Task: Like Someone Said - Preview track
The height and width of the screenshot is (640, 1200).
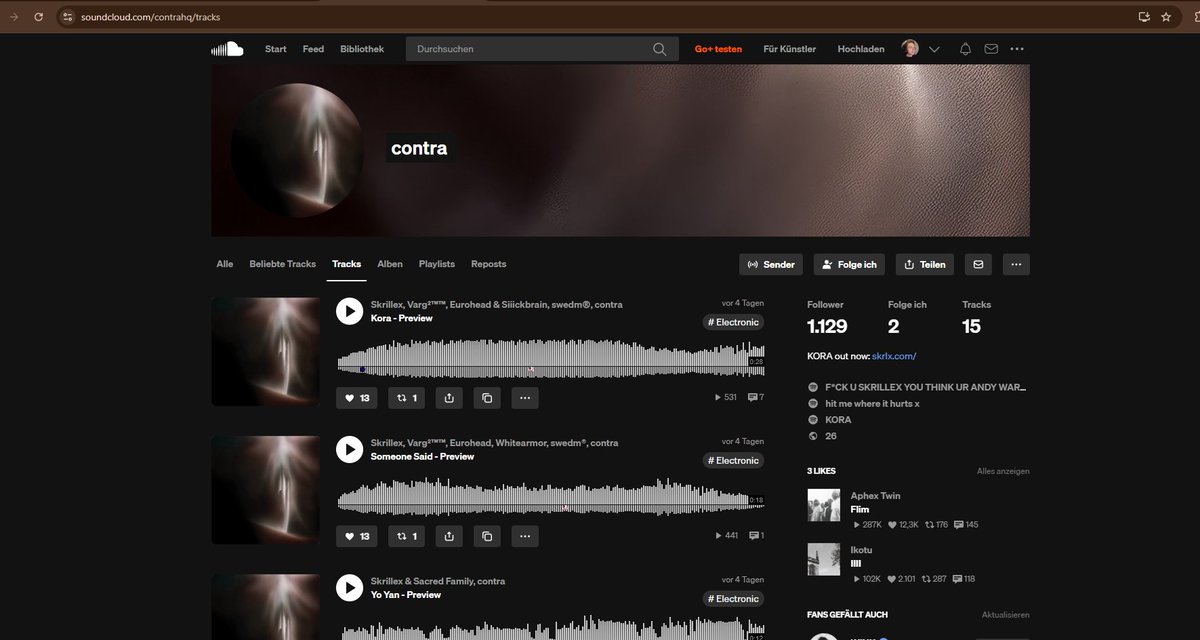Action: pos(357,536)
